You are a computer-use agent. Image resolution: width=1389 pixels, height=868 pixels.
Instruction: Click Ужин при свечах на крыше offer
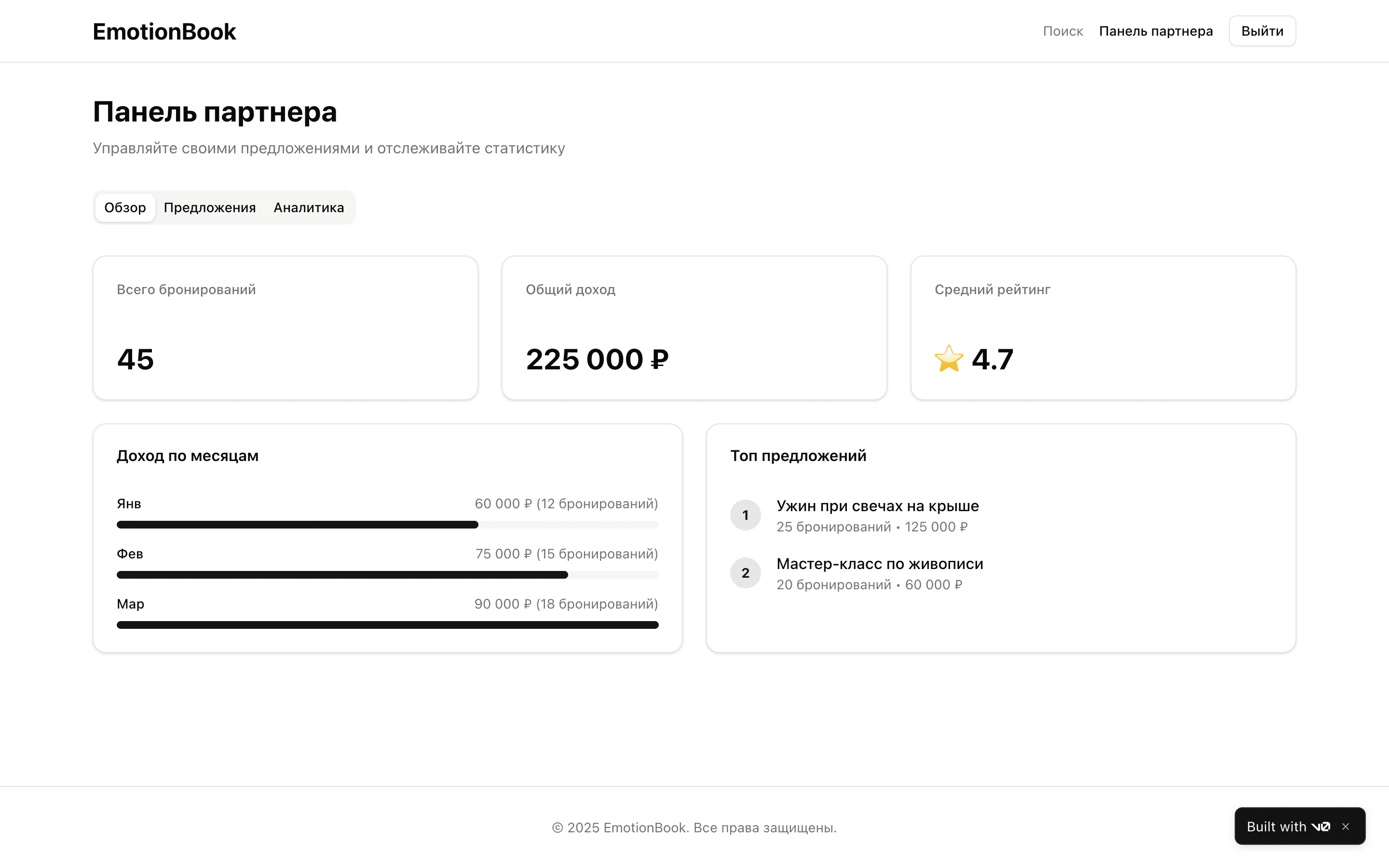878,506
